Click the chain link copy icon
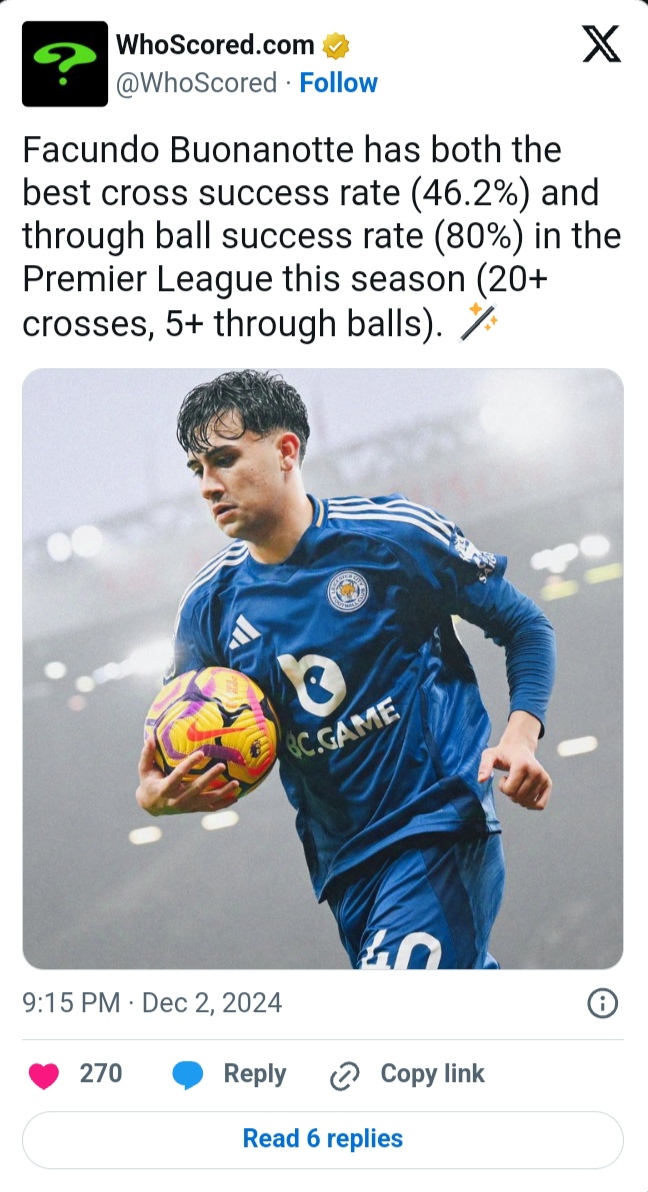The height and width of the screenshot is (1192, 648). tap(344, 1076)
